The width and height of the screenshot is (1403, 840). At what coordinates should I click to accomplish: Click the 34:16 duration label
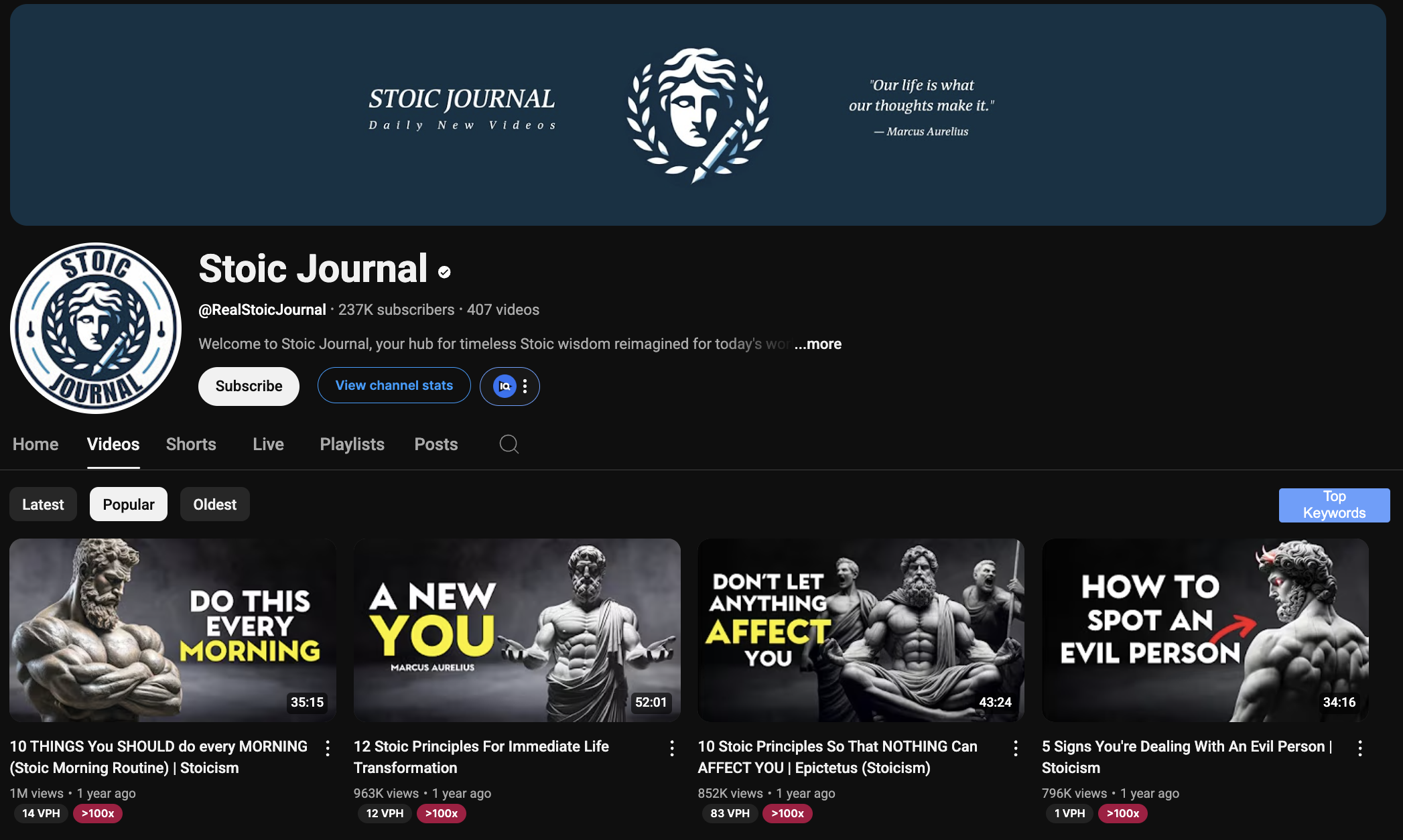tap(1339, 702)
